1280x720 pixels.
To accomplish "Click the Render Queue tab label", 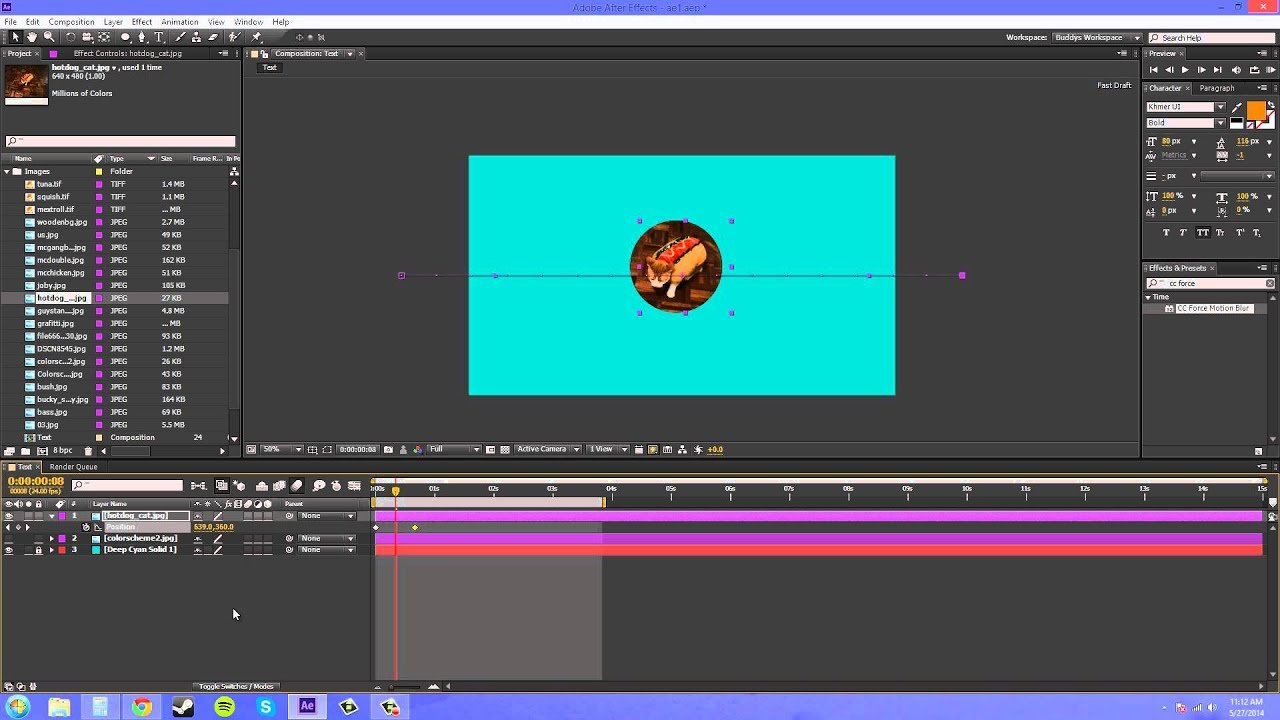I will point(73,466).
